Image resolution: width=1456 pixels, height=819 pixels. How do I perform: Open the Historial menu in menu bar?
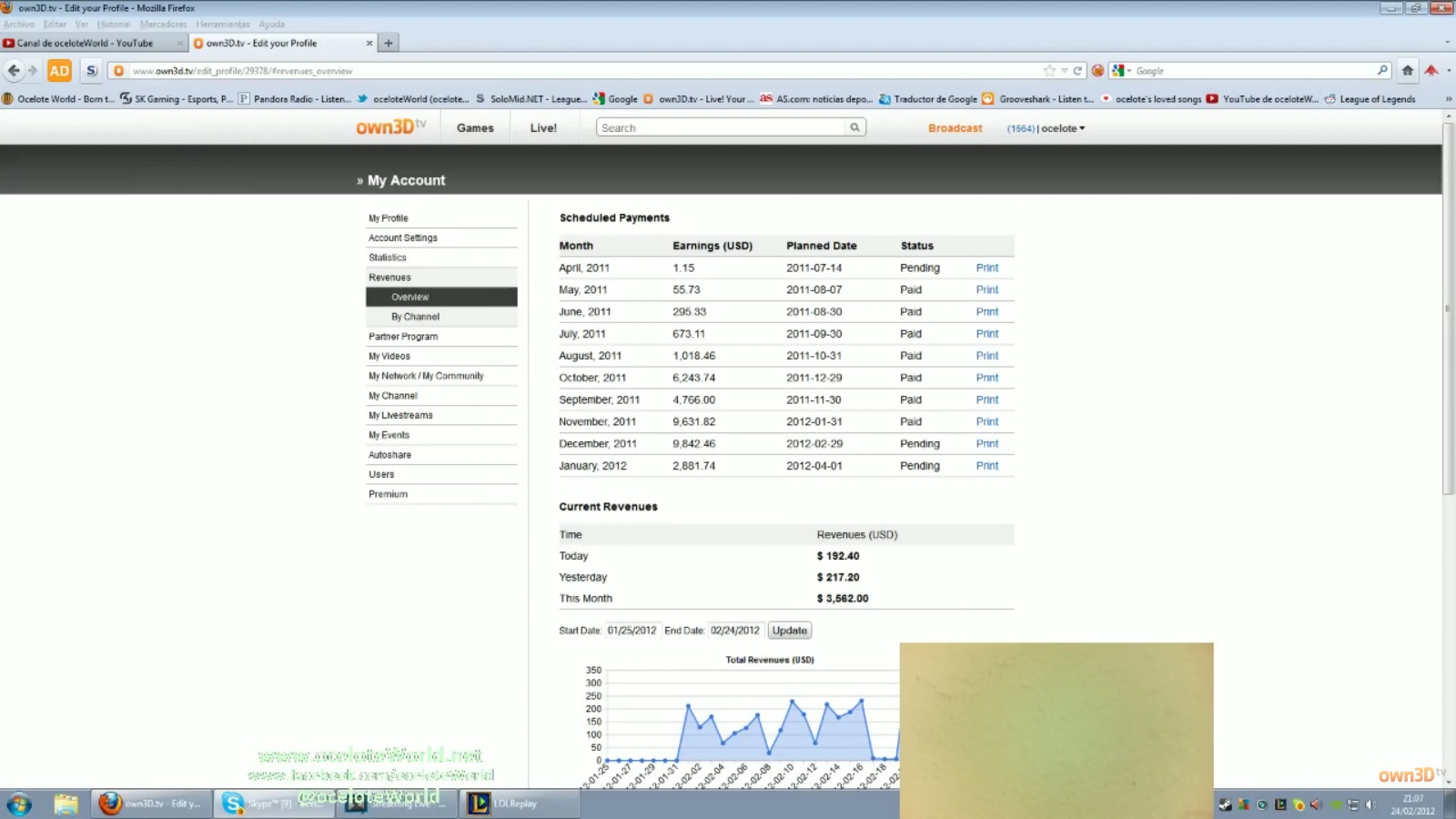pyautogui.click(x=114, y=25)
